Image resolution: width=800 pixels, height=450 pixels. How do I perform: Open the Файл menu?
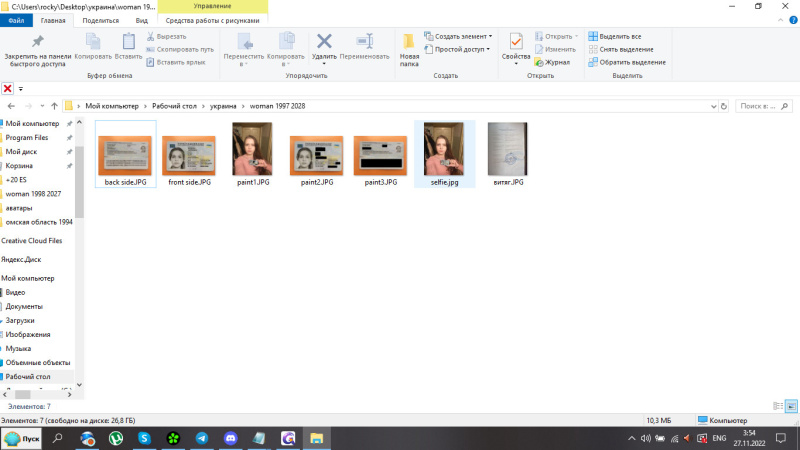pyautogui.click(x=17, y=20)
